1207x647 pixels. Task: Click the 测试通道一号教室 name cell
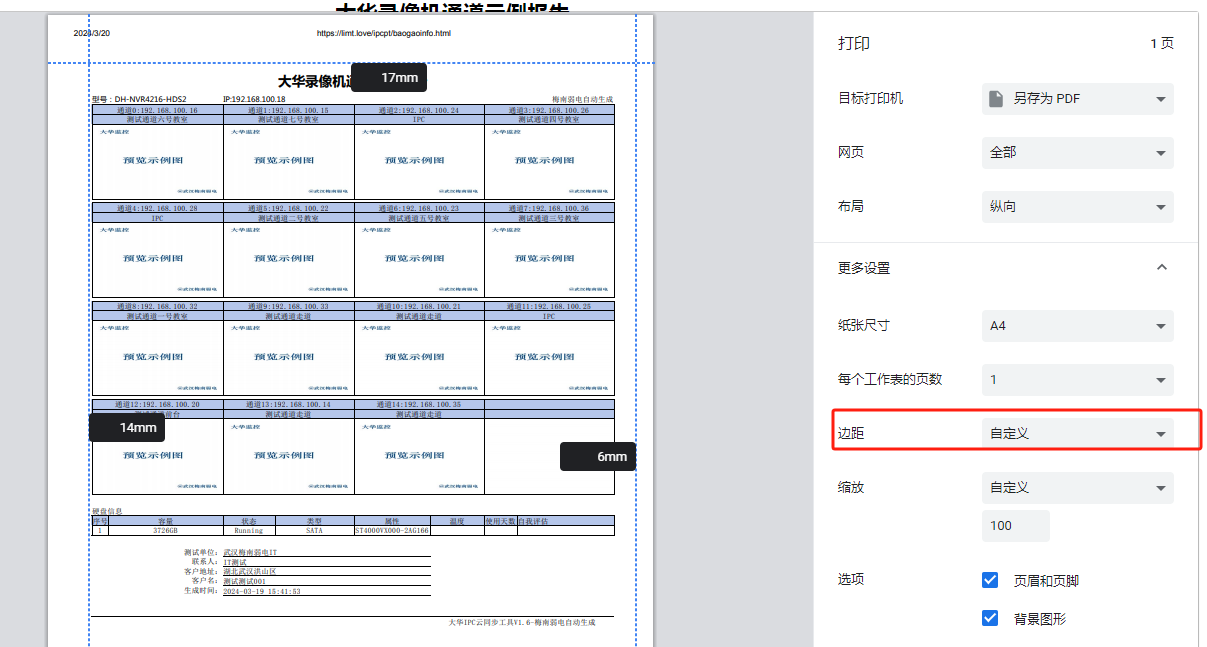click(x=157, y=315)
